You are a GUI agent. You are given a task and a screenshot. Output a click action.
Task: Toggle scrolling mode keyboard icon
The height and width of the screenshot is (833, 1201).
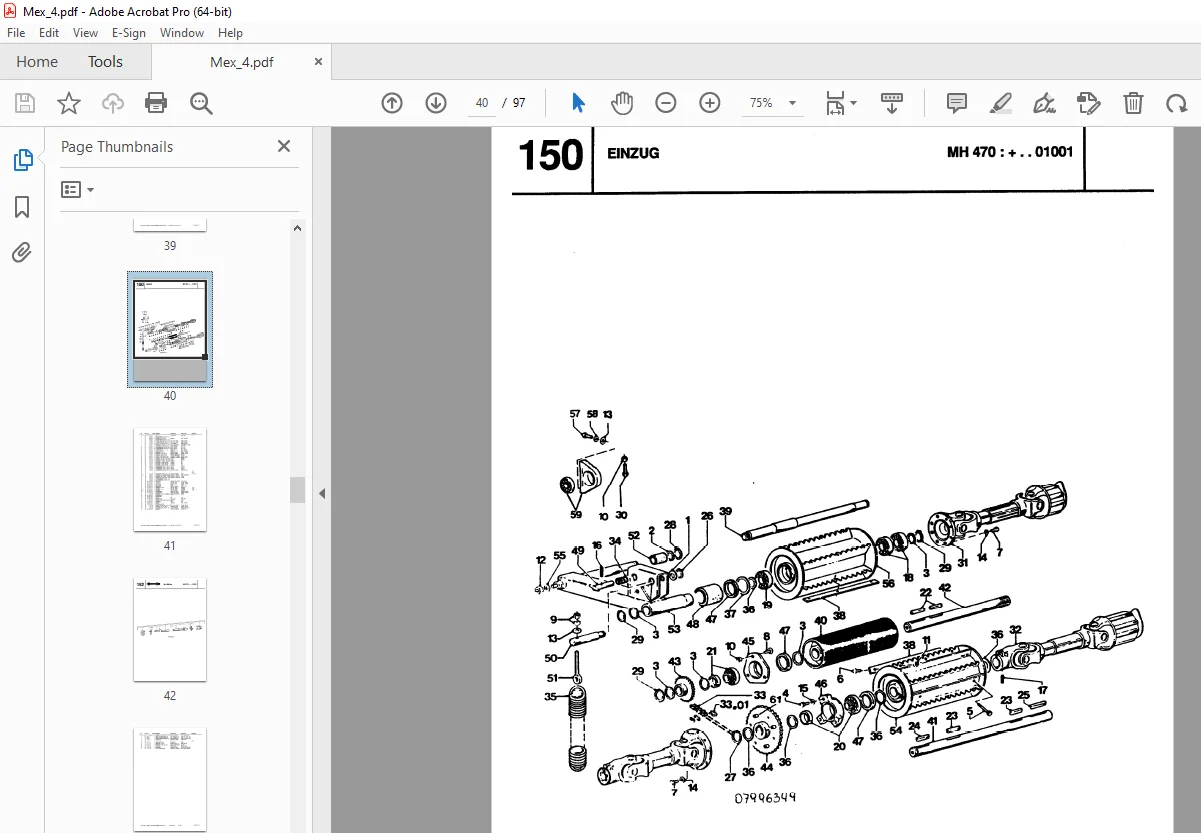[892, 103]
